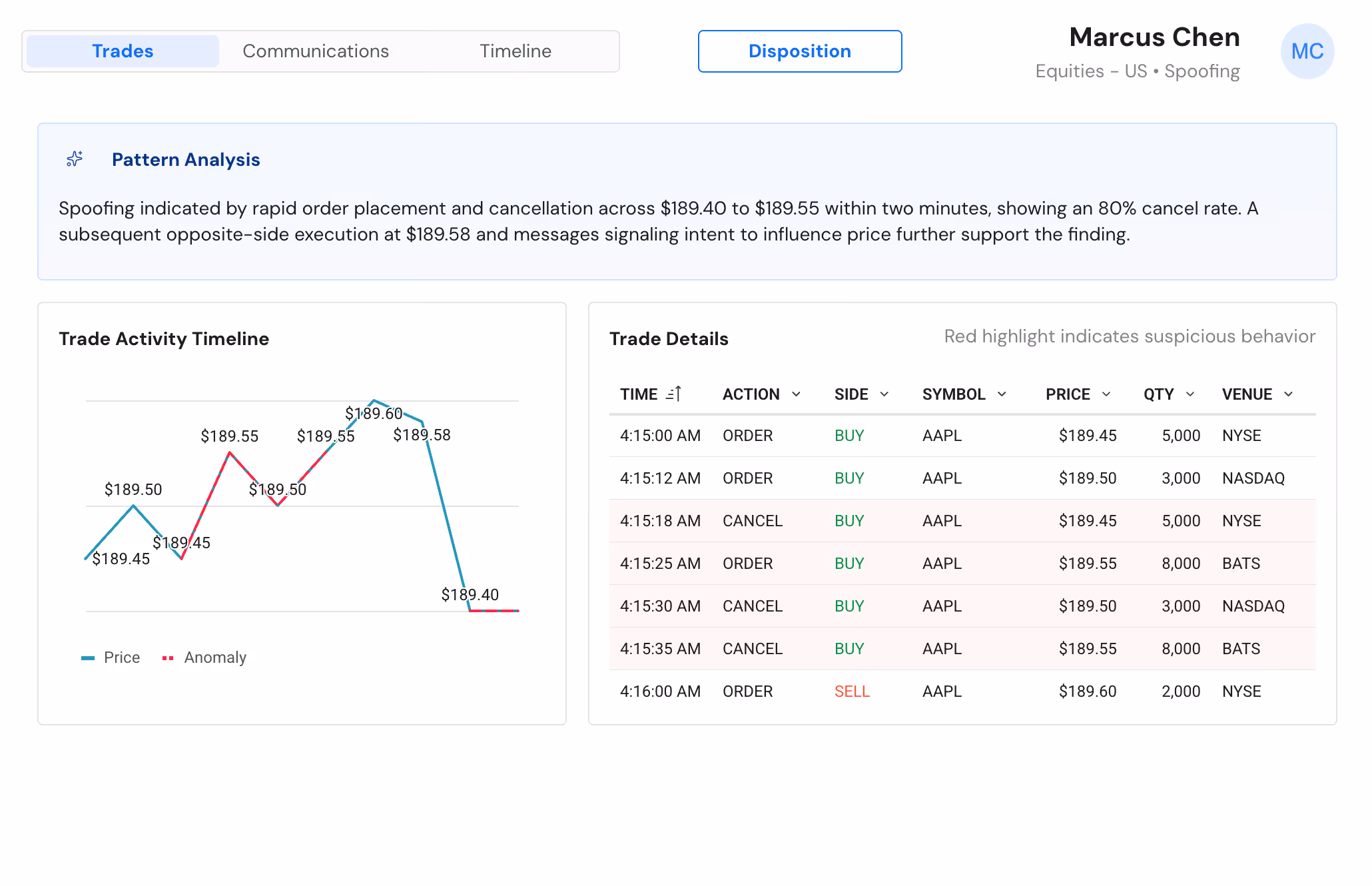Screen dimensions: 1372x886
Task: Click the Marcus Chen name heading
Action: [1154, 37]
